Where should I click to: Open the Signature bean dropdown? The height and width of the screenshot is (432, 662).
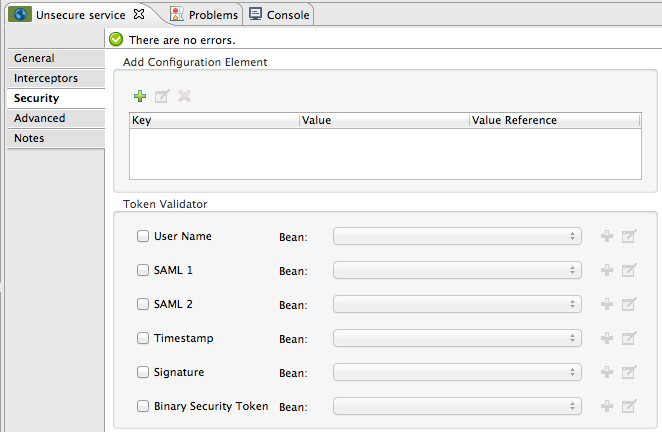tap(457, 373)
